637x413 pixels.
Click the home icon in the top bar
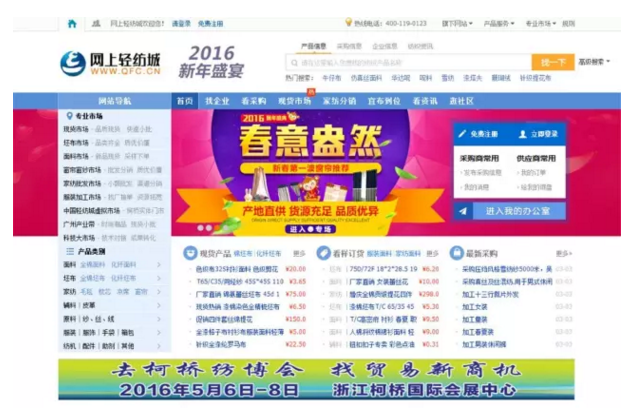[x=71, y=22]
